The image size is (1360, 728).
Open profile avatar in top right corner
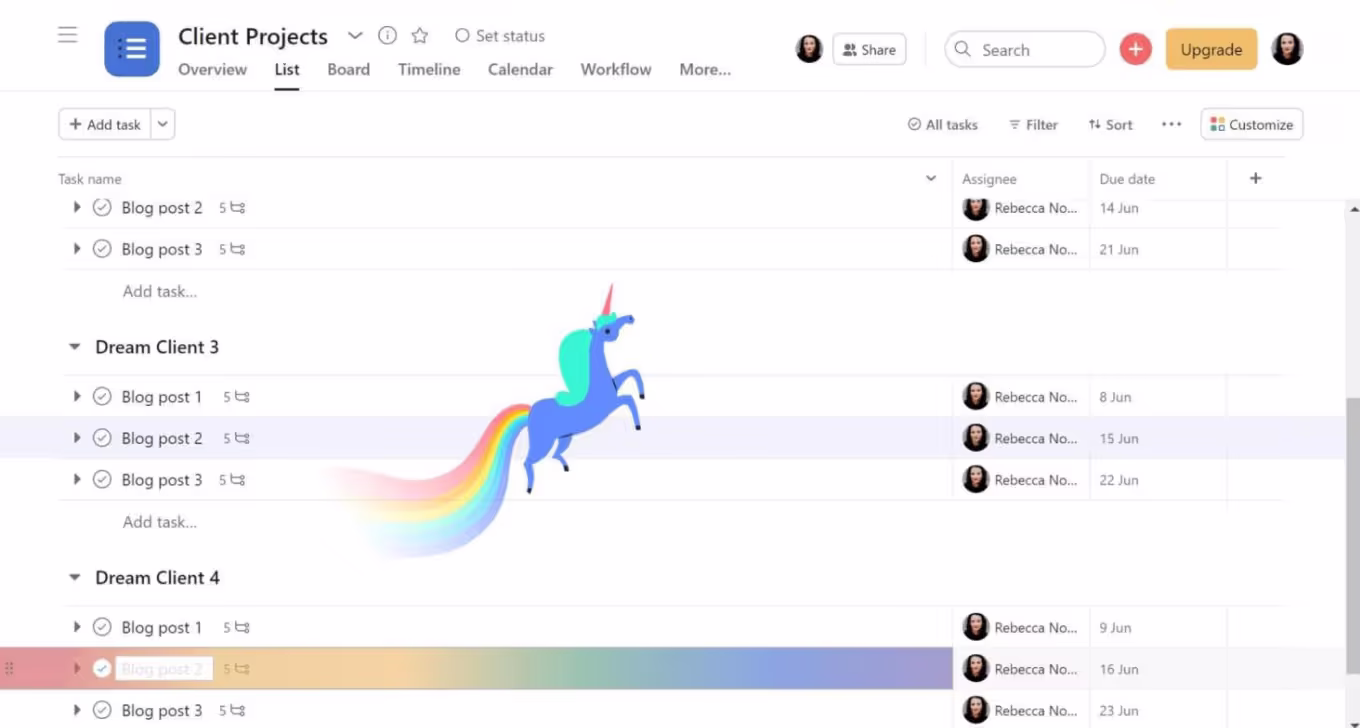tap(1287, 49)
